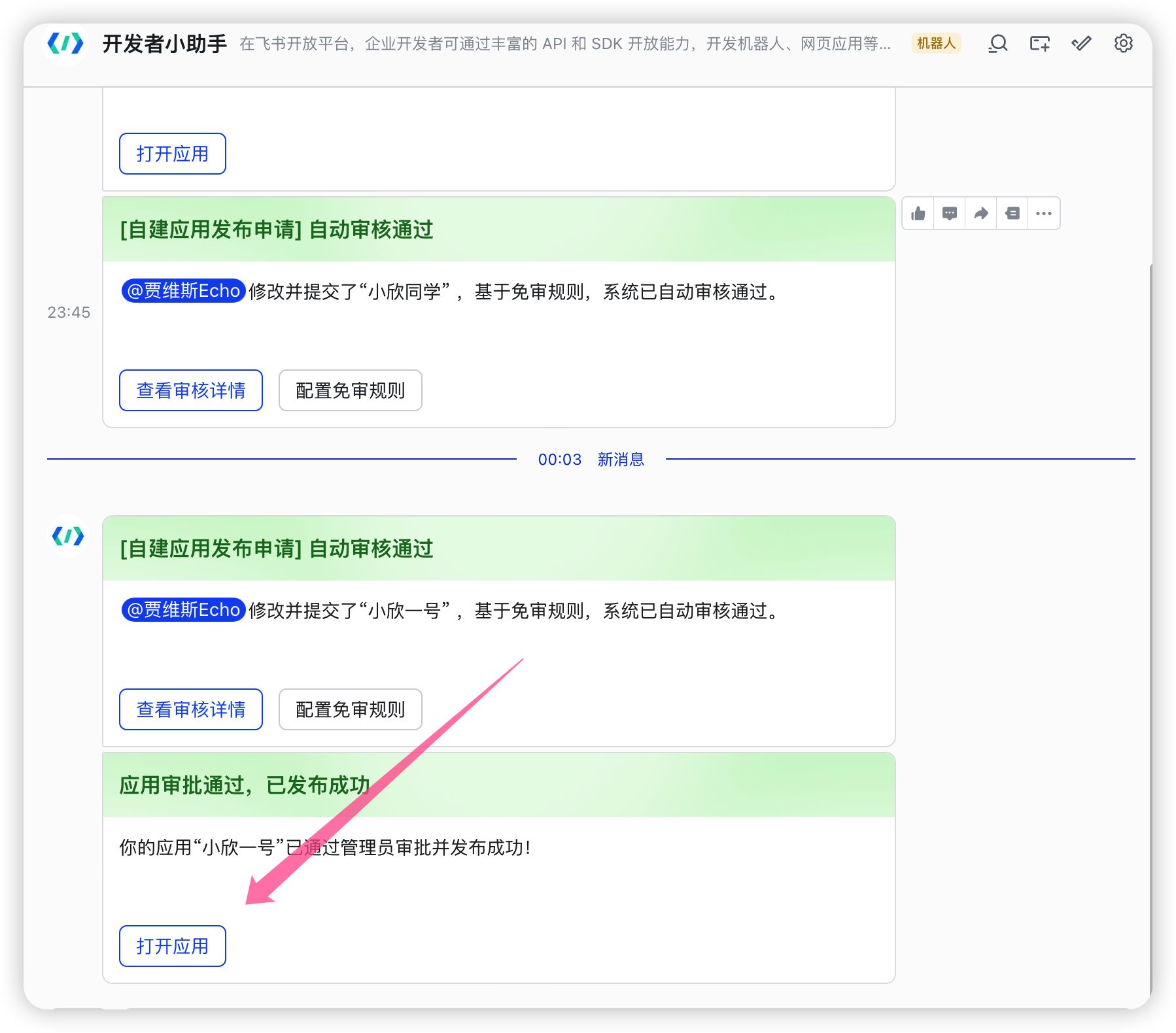Viewport: 1176px width, 1033px height.
Task: React with the thumbs-up icon on message
Action: tap(918, 214)
